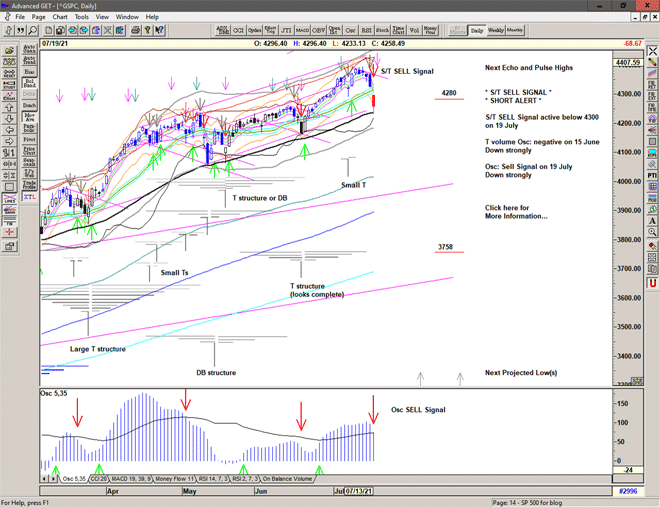This screenshot has width=660, height=507.
Task: Click the Auto Gann tool icon
Action: [29, 49]
